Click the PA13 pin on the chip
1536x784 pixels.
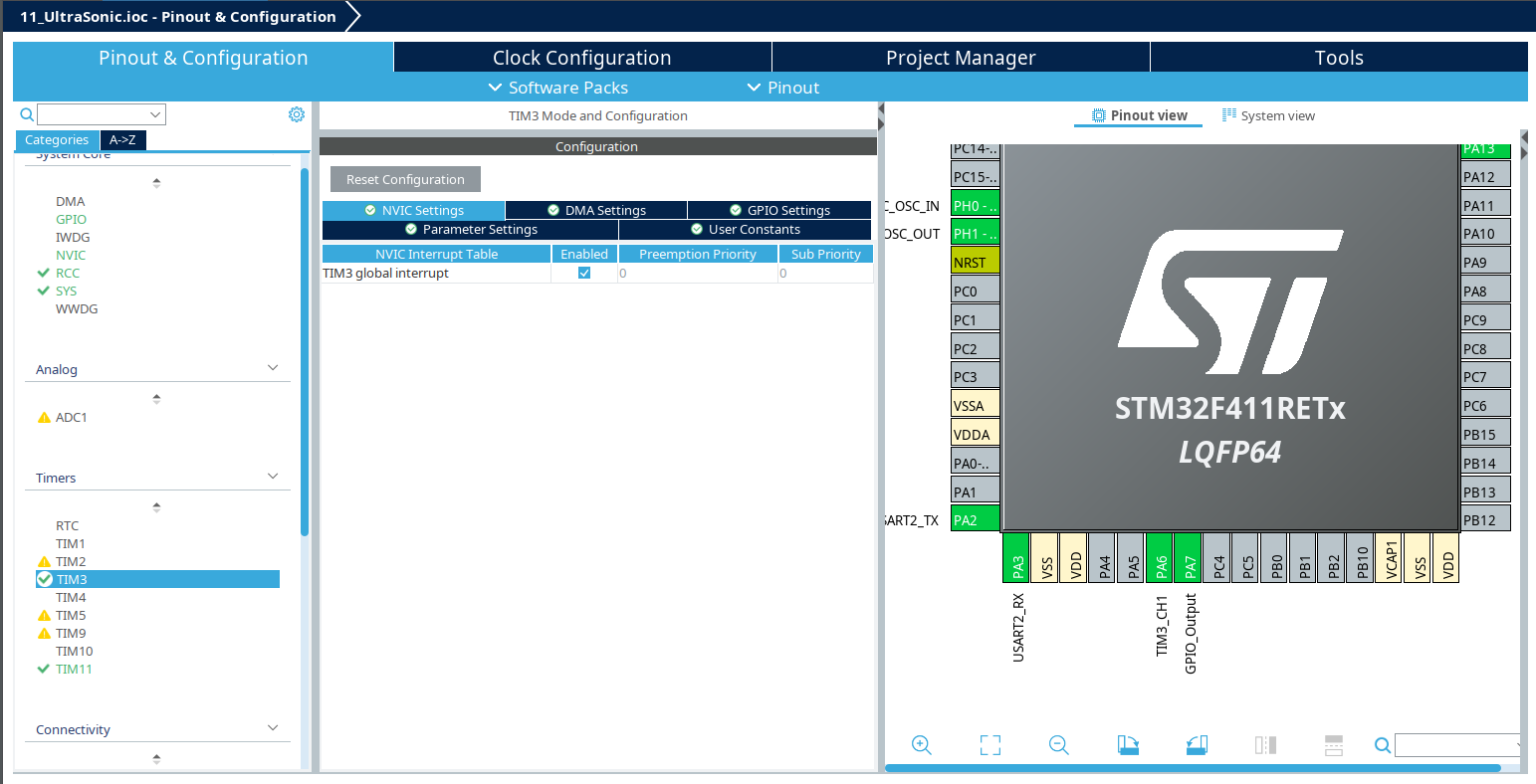[x=1486, y=150]
